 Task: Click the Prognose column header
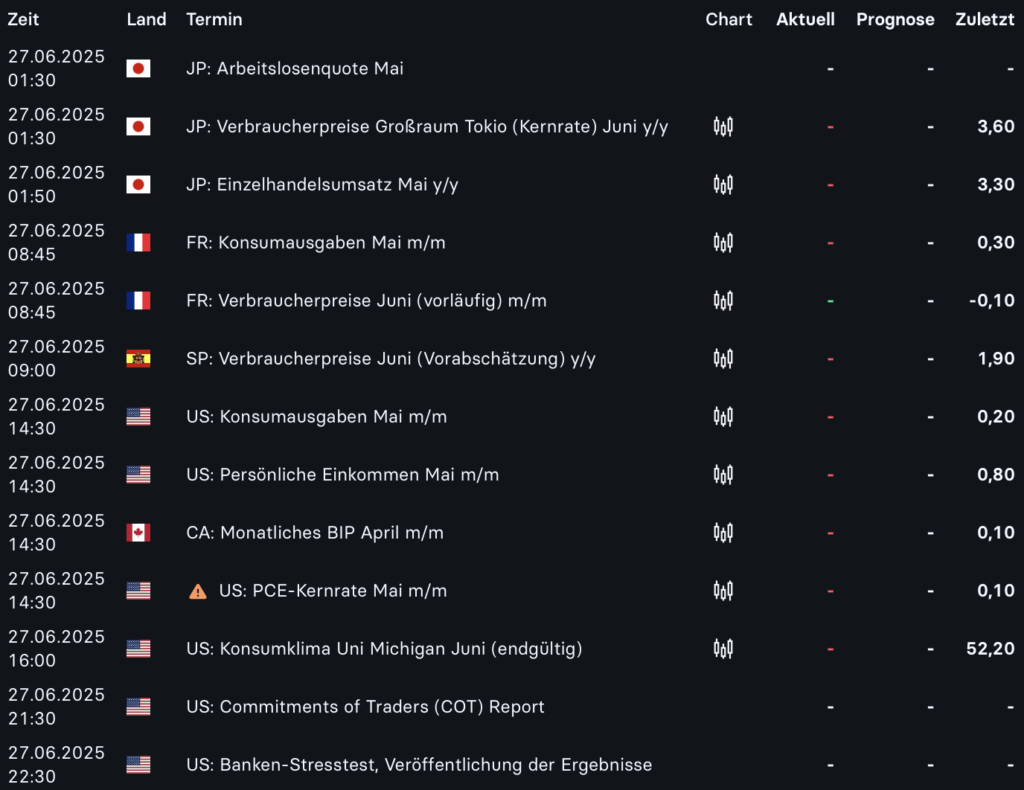(895, 20)
